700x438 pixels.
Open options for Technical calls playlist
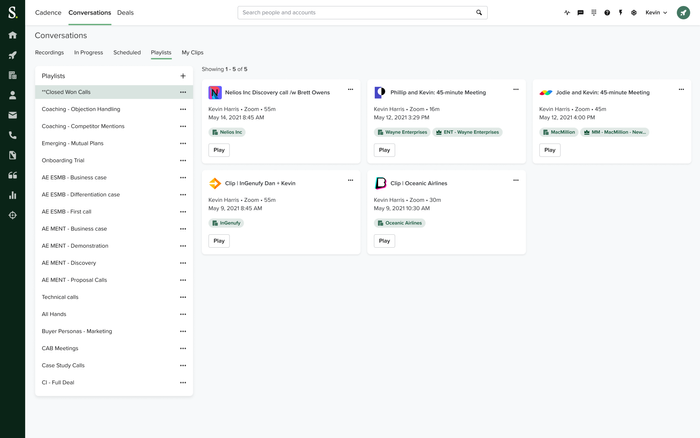[x=183, y=297]
